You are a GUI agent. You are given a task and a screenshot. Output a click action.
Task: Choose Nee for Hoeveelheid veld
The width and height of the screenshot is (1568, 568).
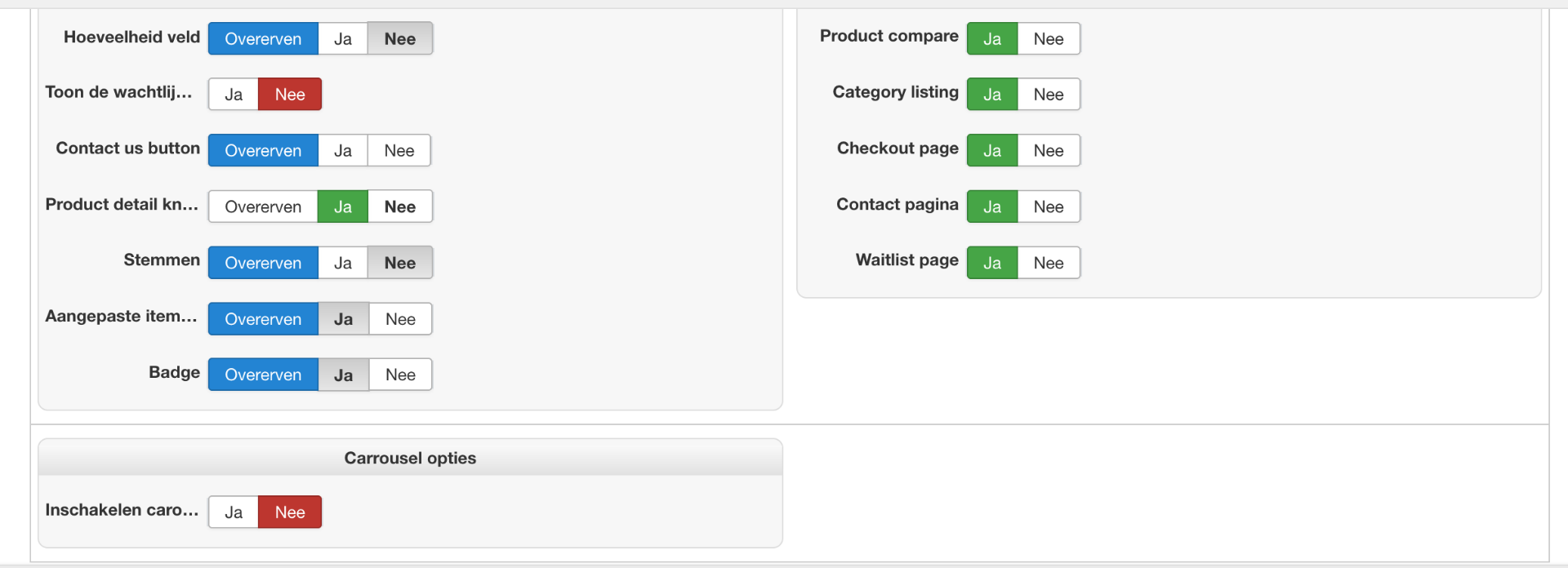[400, 39]
